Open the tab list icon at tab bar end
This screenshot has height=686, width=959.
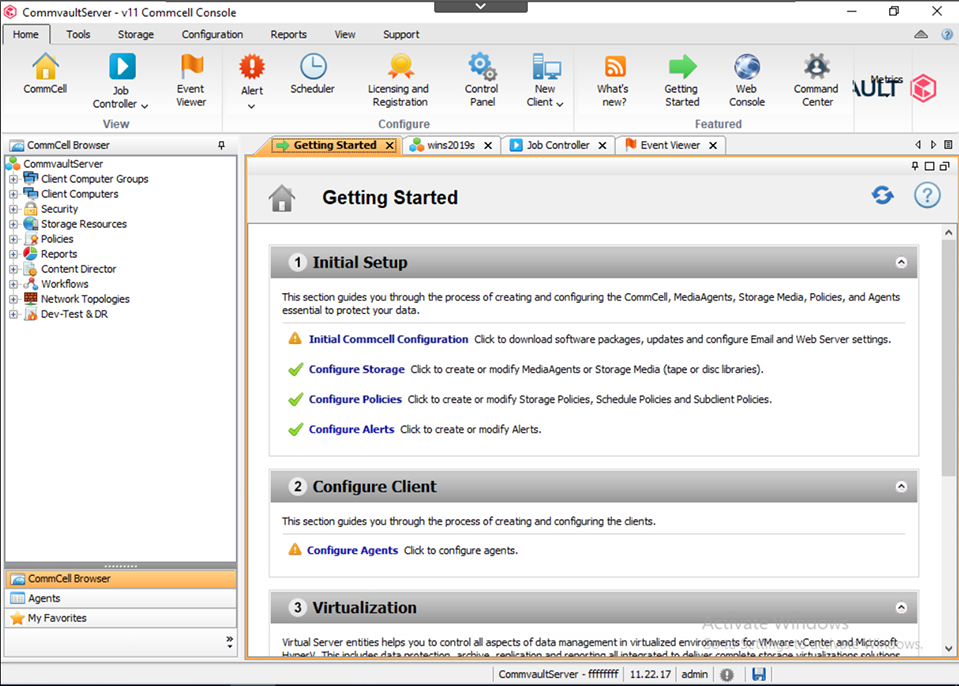(948, 145)
